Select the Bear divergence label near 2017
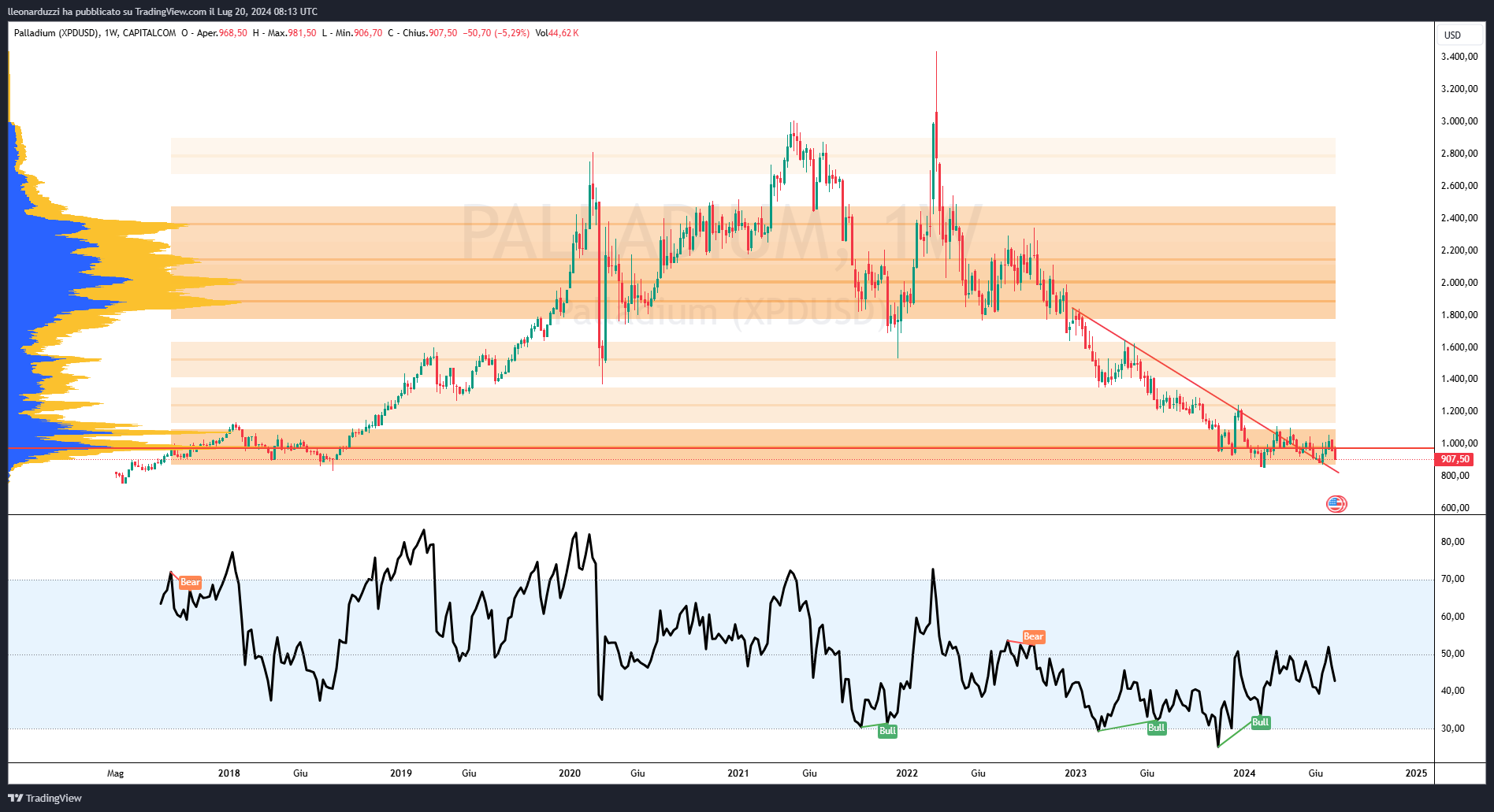Screen dimensions: 1494x812 click(x=190, y=583)
